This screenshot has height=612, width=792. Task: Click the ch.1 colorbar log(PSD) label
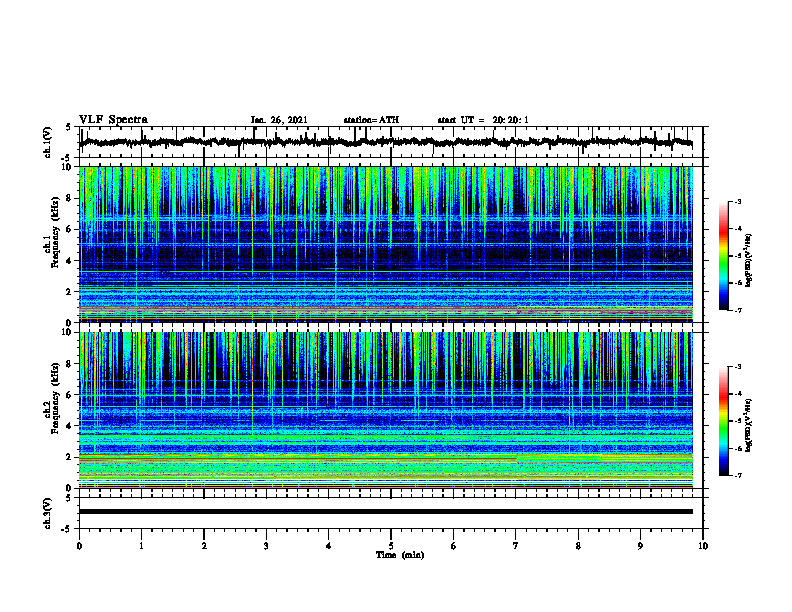point(748,261)
